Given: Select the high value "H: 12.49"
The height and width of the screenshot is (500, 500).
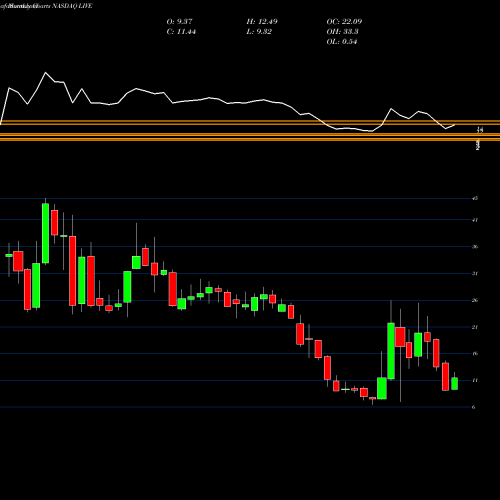Looking at the screenshot, I should pyautogui.click(x=262, y=22).
